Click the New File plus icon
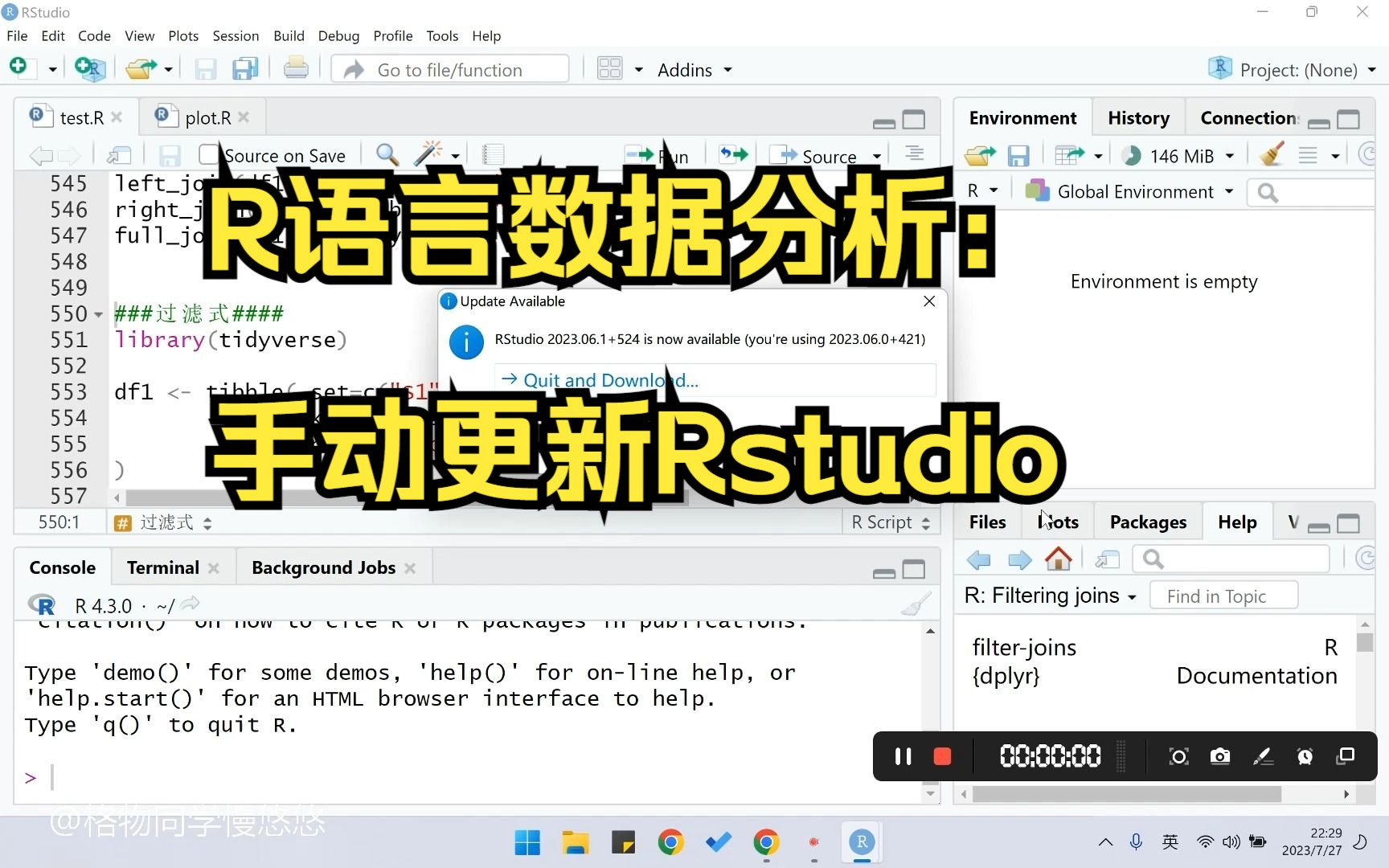 click(18, 68)
